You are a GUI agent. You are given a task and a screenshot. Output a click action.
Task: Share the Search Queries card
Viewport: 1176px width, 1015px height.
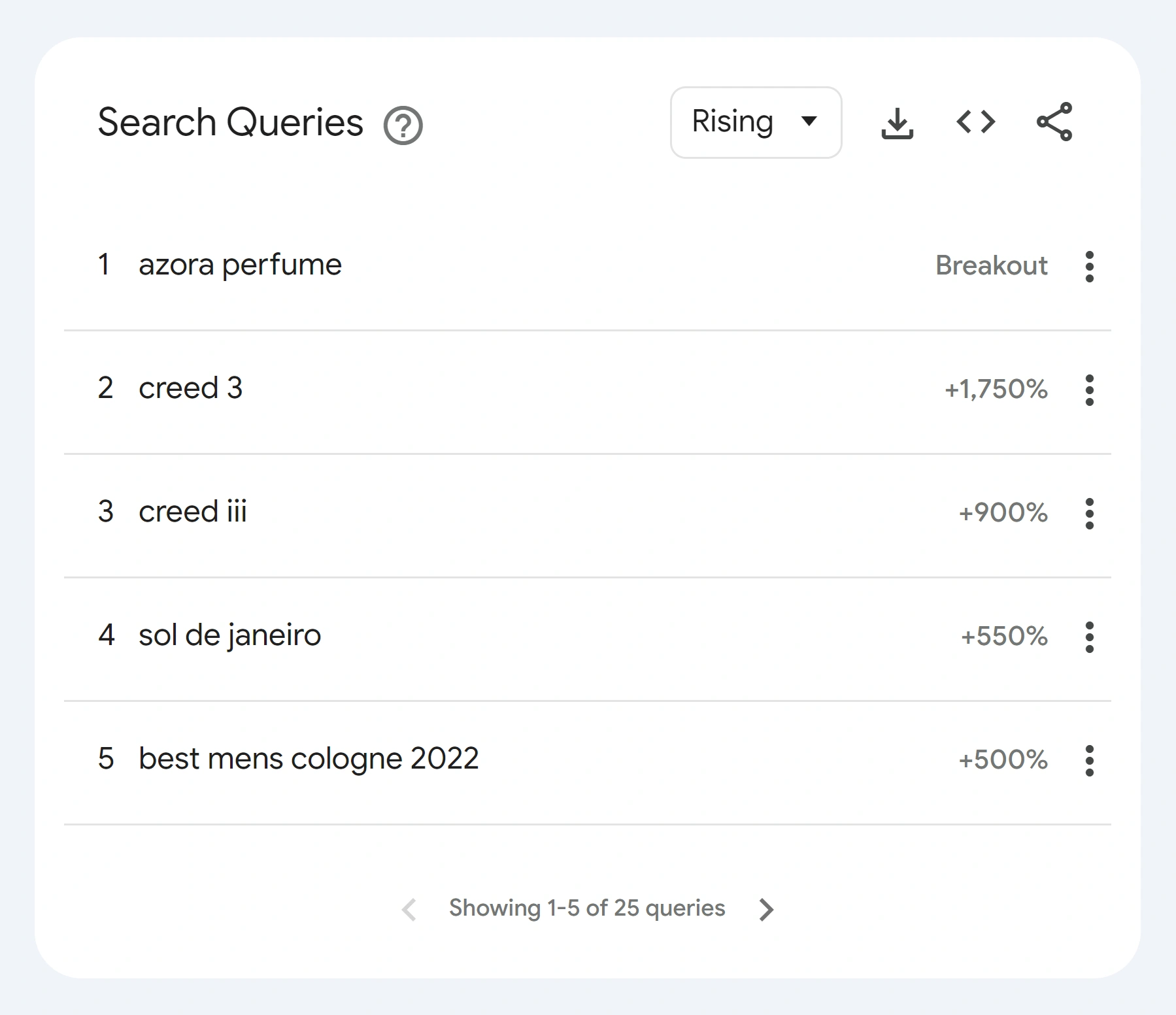(x=1054, y=122)
